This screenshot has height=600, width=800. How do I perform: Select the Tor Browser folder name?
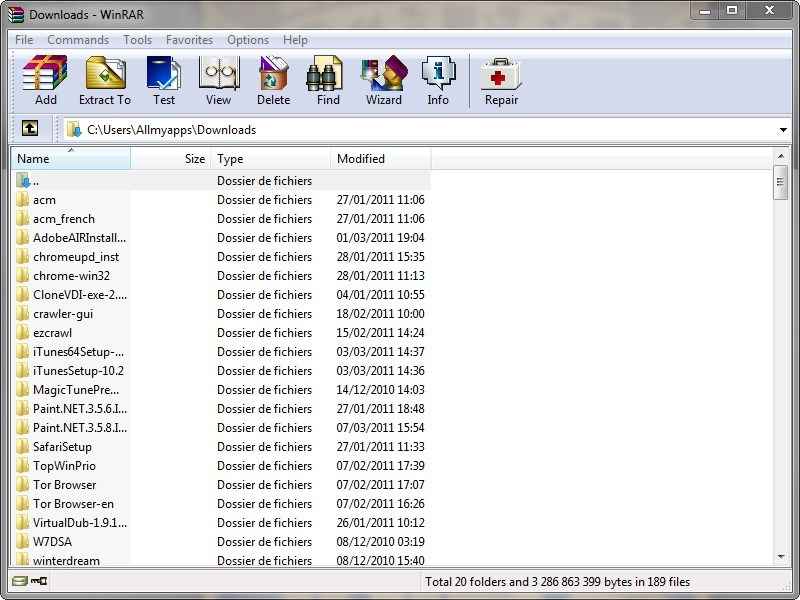pyautogui.click(x=64, y=485)
